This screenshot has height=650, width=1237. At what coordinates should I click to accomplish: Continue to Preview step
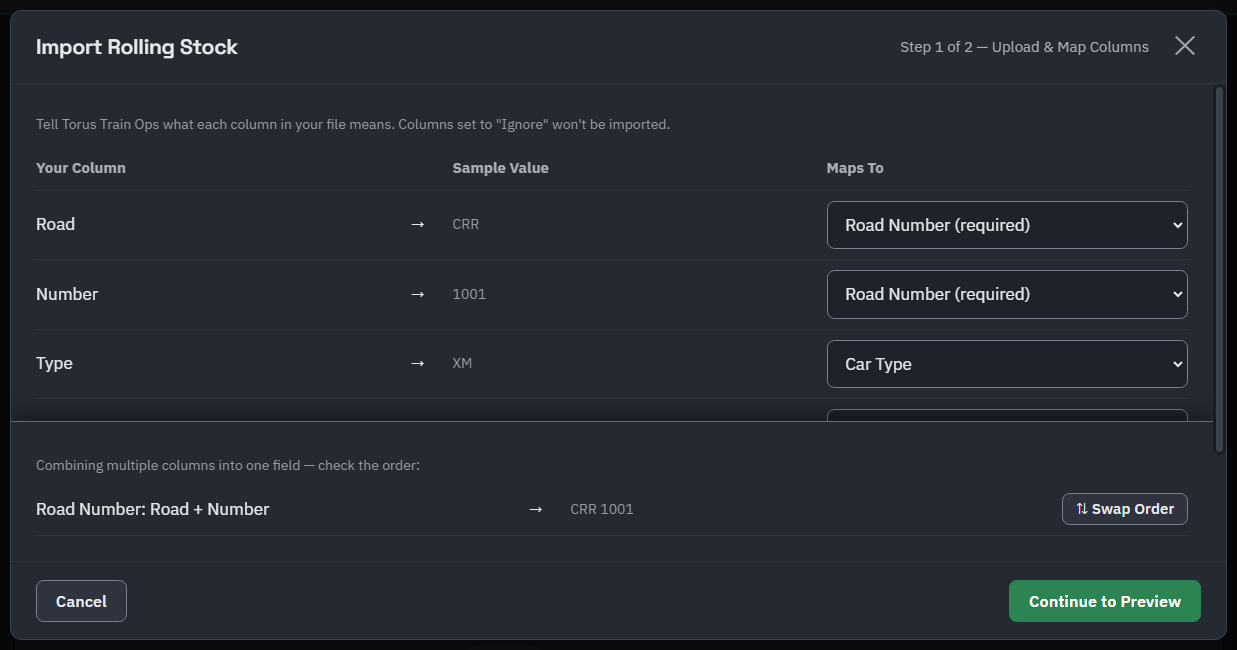[1104, 601]
